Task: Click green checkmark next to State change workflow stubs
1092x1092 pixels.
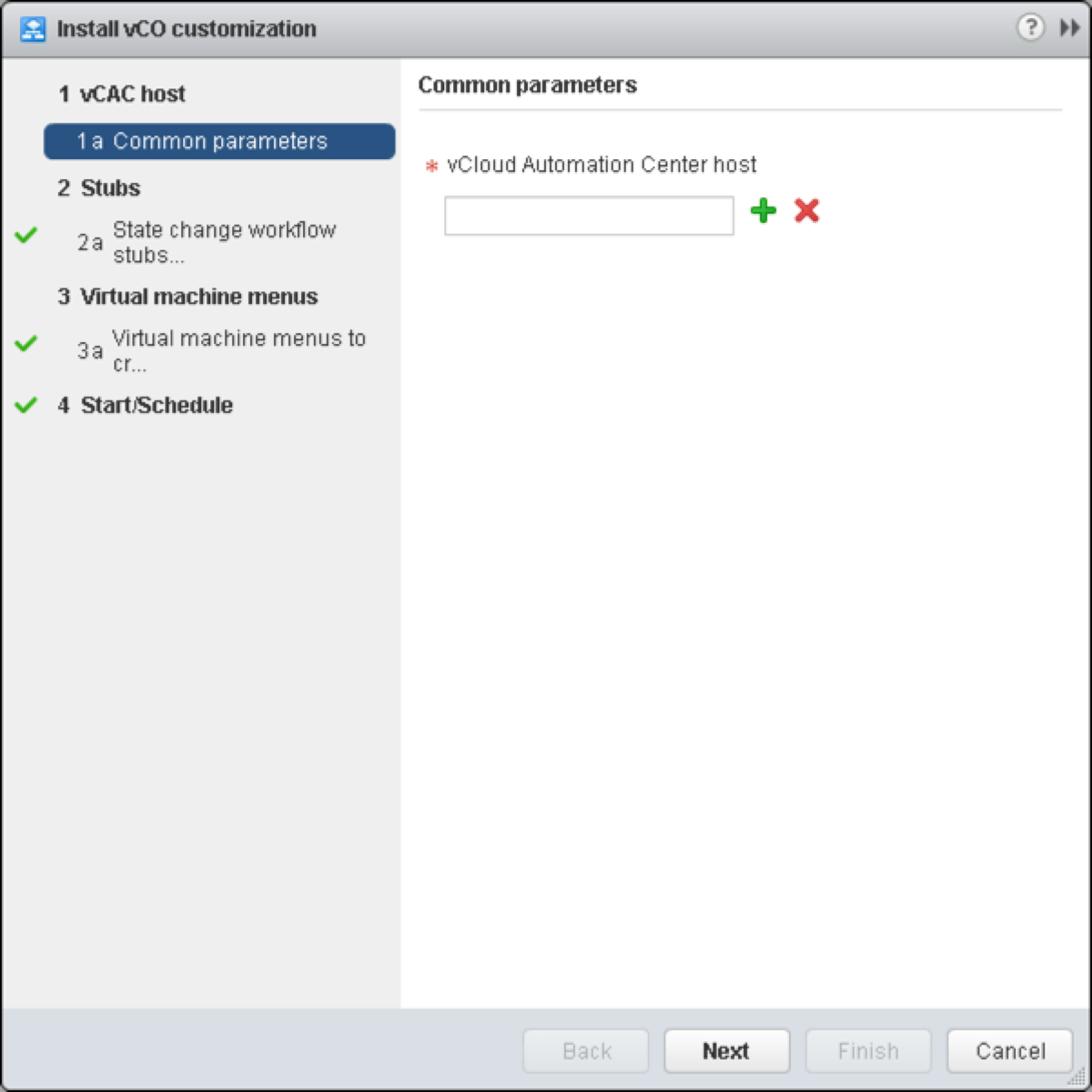Action: (x=26, y=235)
